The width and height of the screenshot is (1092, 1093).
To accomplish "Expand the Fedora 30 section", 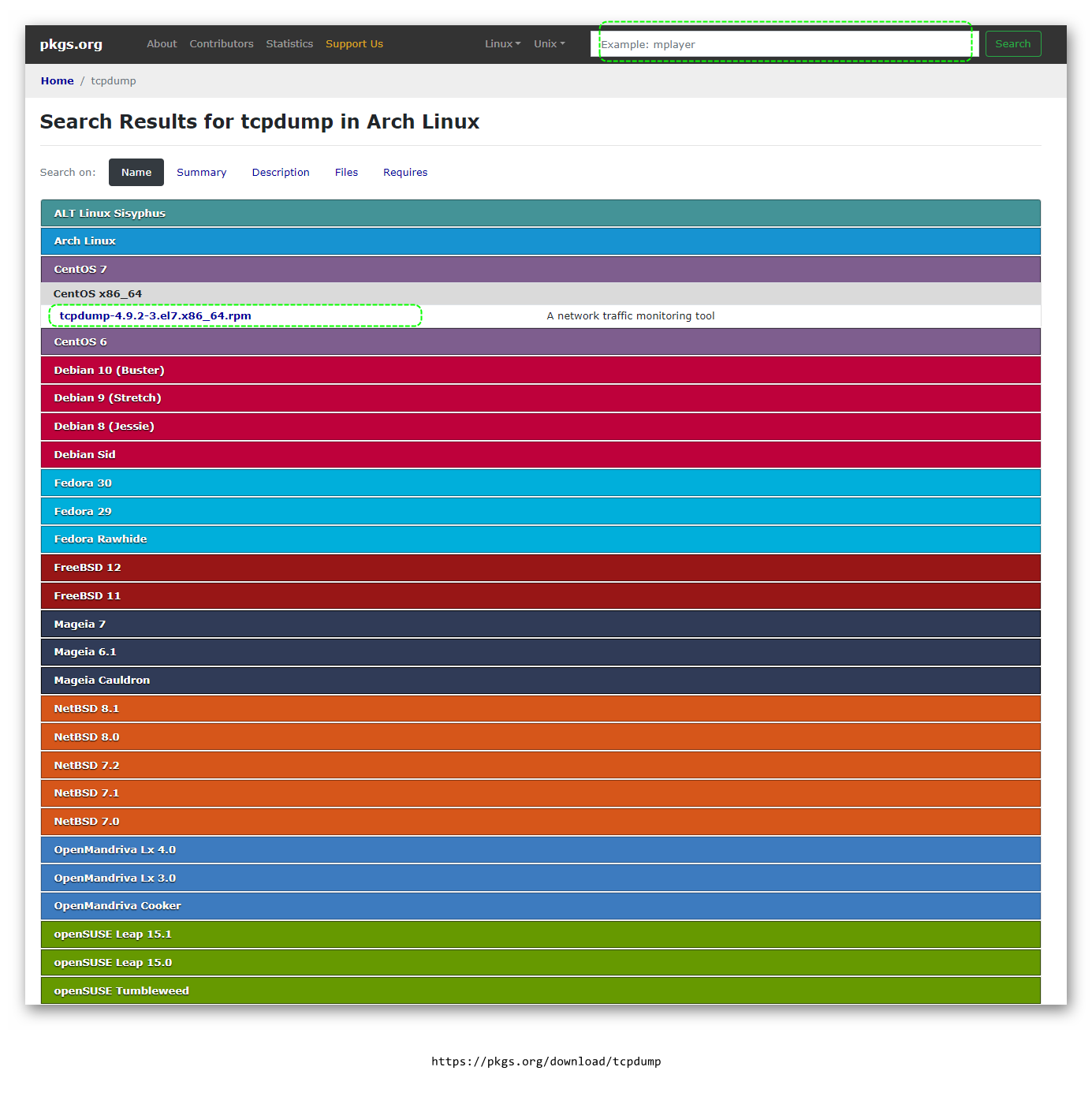I will point(541,483).
